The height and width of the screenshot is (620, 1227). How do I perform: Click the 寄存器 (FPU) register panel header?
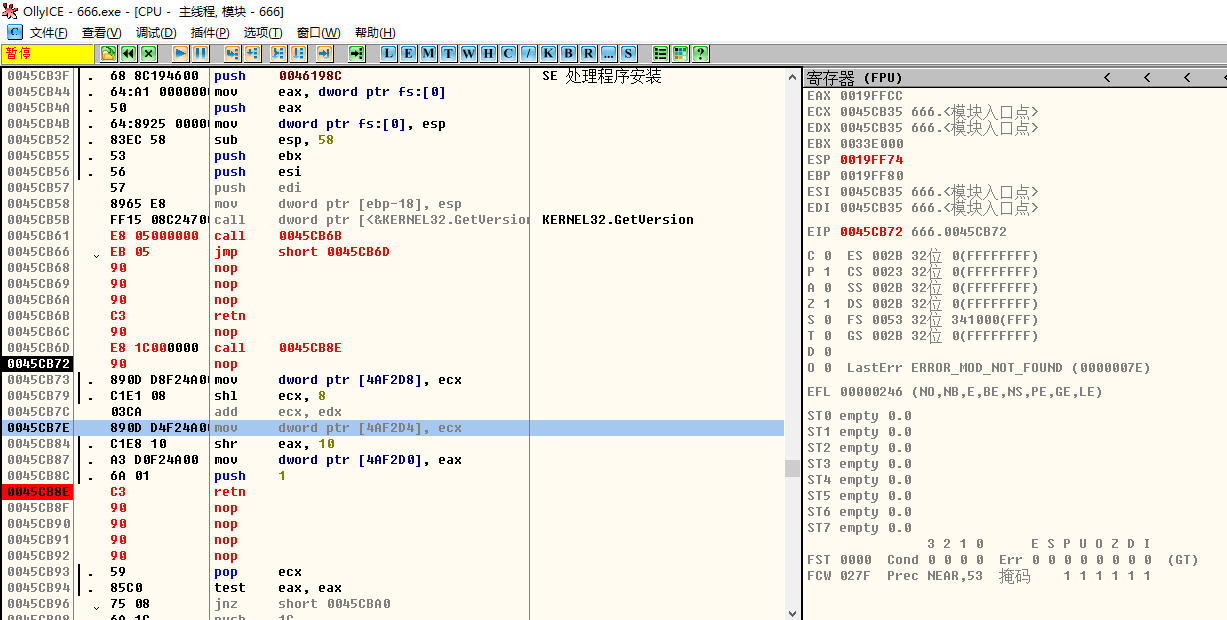(x=855, y=77)
